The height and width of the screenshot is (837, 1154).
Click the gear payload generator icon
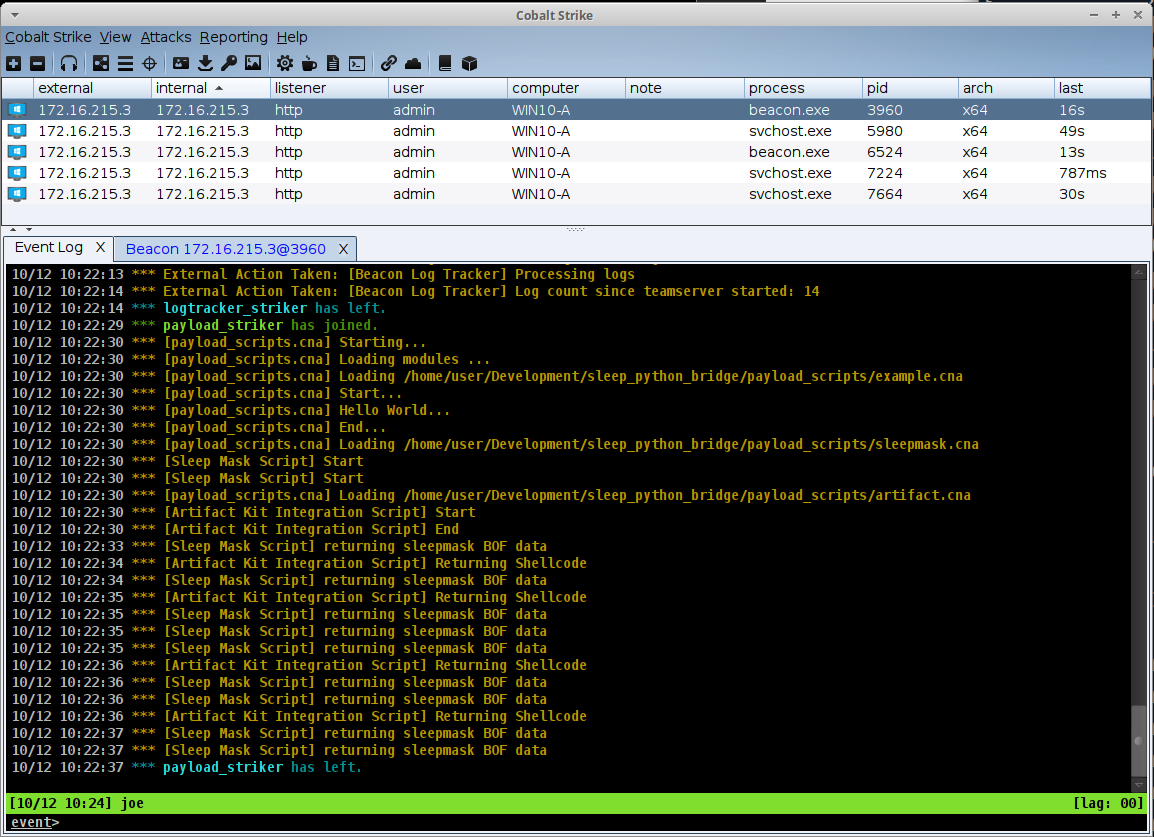click(285, 63)
